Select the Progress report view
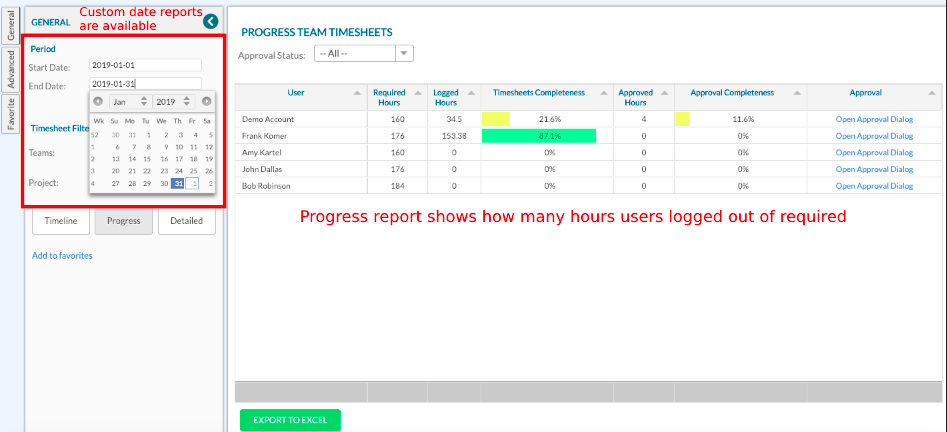This screenshot has height=432, width=947. 123,221
